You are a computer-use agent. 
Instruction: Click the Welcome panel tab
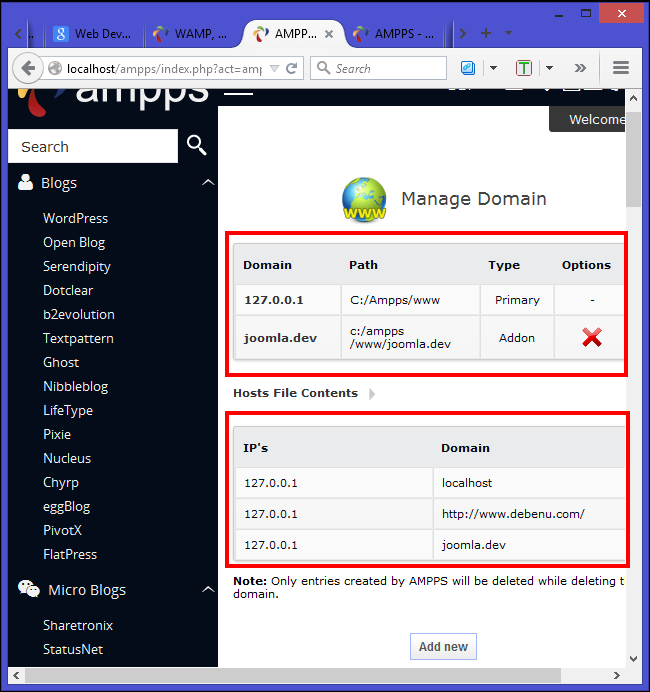coord(587,119)
